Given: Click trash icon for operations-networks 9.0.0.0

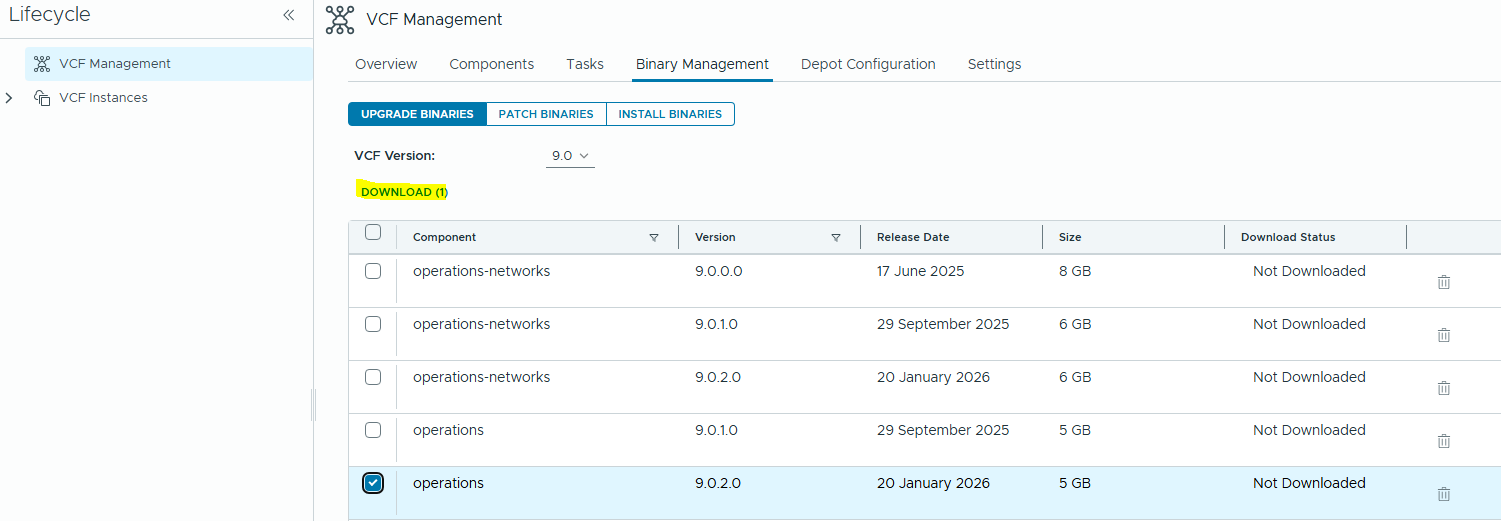Looking at the screenshot, I should 1443,282.
